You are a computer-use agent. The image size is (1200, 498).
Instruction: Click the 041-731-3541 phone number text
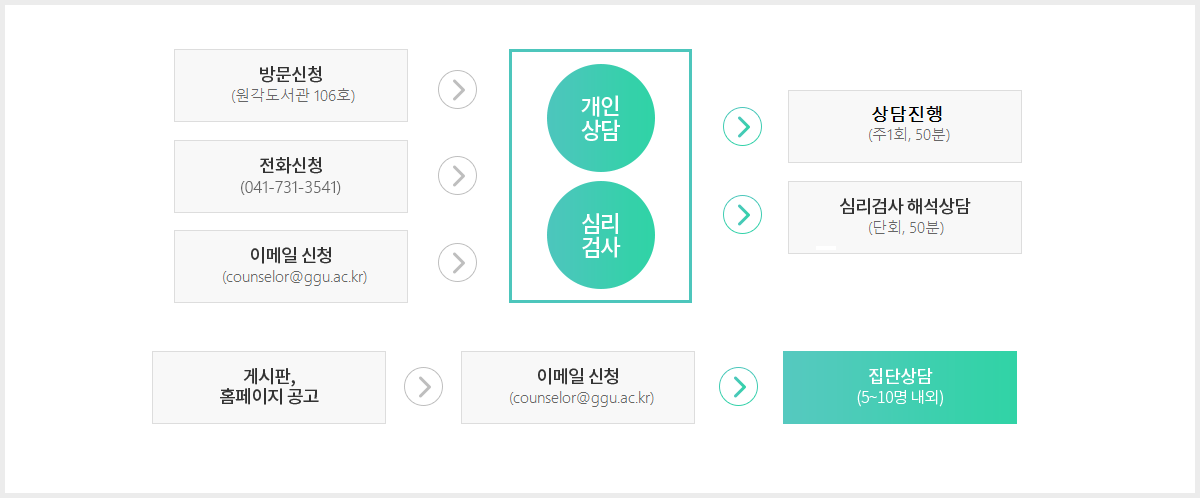coord(291,187)
